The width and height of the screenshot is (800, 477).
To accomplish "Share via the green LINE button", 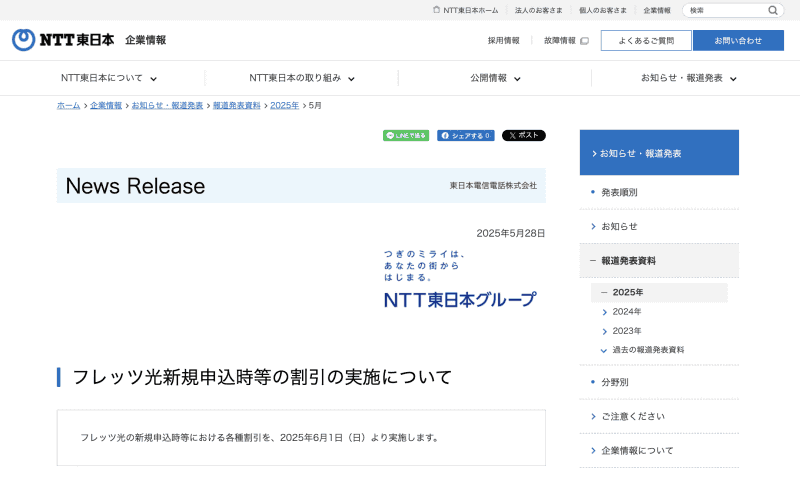I will pos(406,136).
